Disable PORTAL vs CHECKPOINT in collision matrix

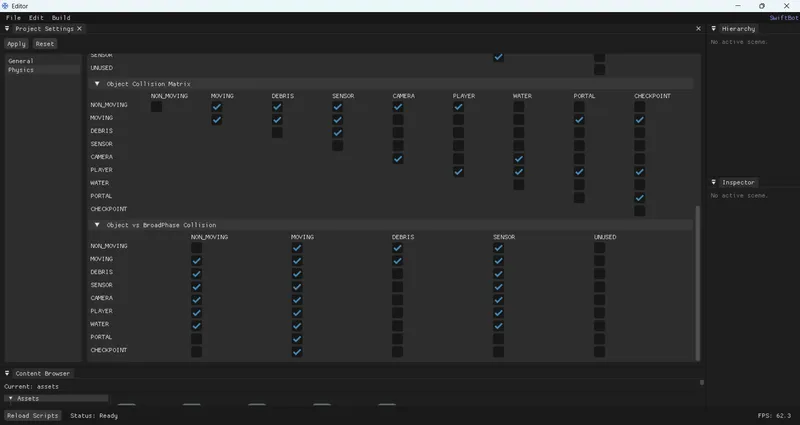(x=640, y=198)
